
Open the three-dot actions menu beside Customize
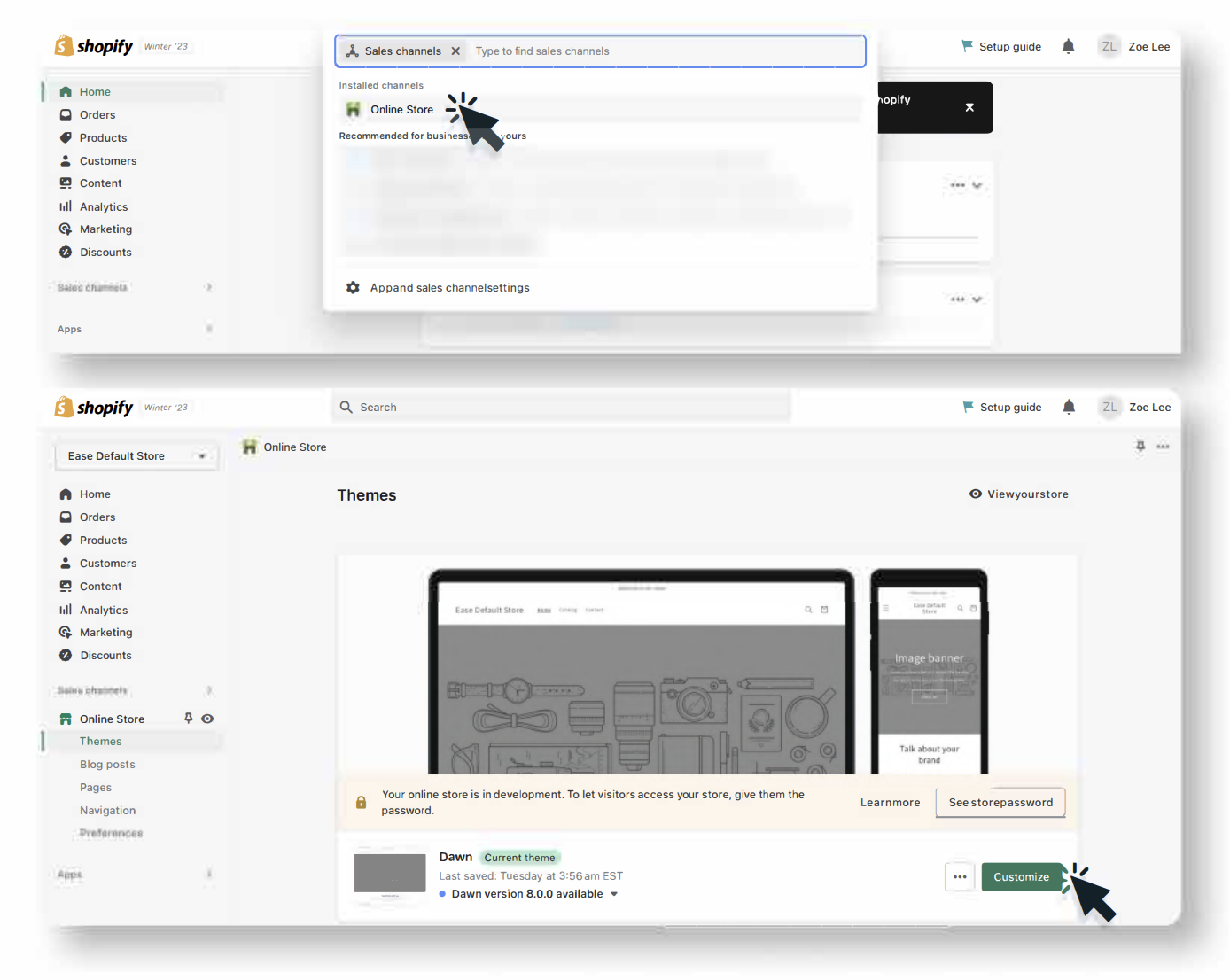960,877
